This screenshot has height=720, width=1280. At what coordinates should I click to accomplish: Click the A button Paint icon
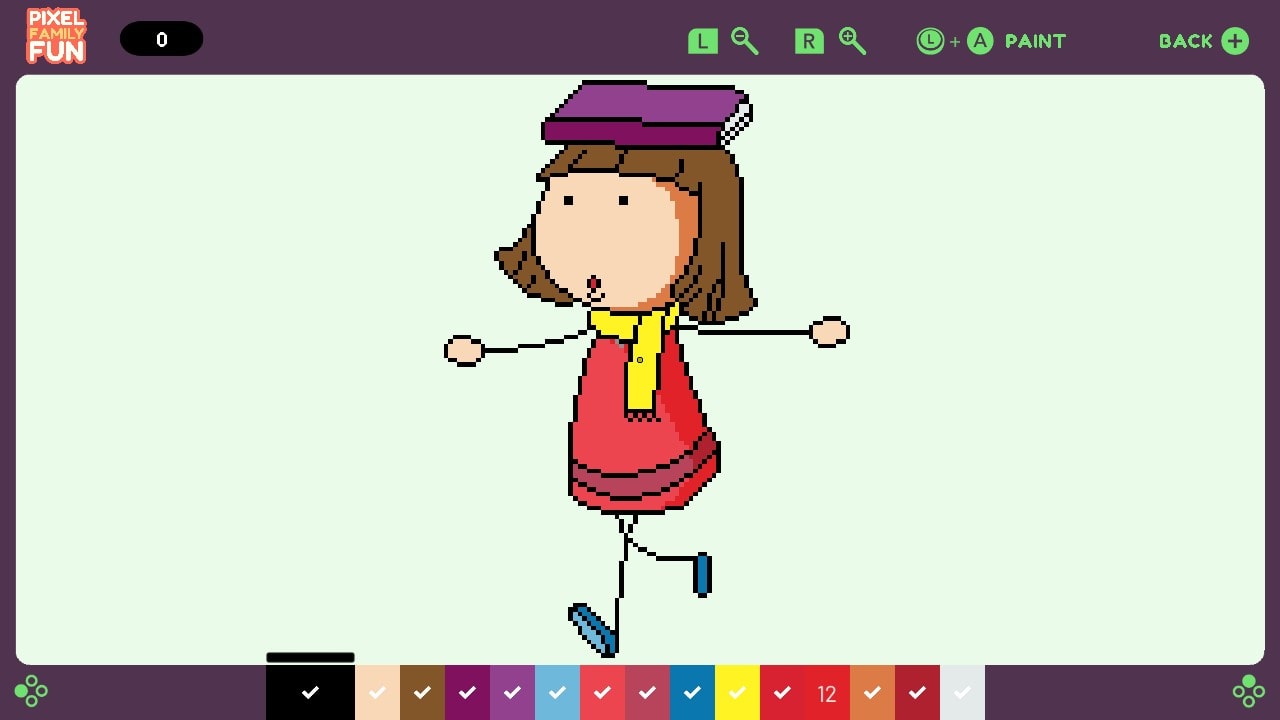pyautogui.click(x=980, y=41)
